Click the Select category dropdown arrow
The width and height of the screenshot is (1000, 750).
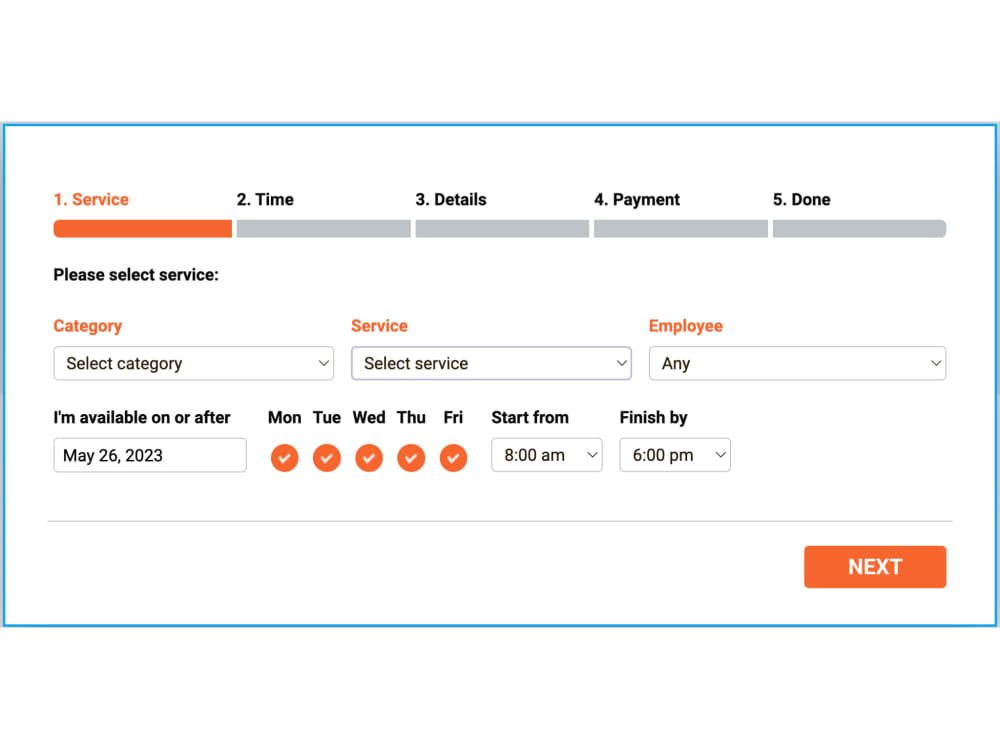tap(322, 363)
